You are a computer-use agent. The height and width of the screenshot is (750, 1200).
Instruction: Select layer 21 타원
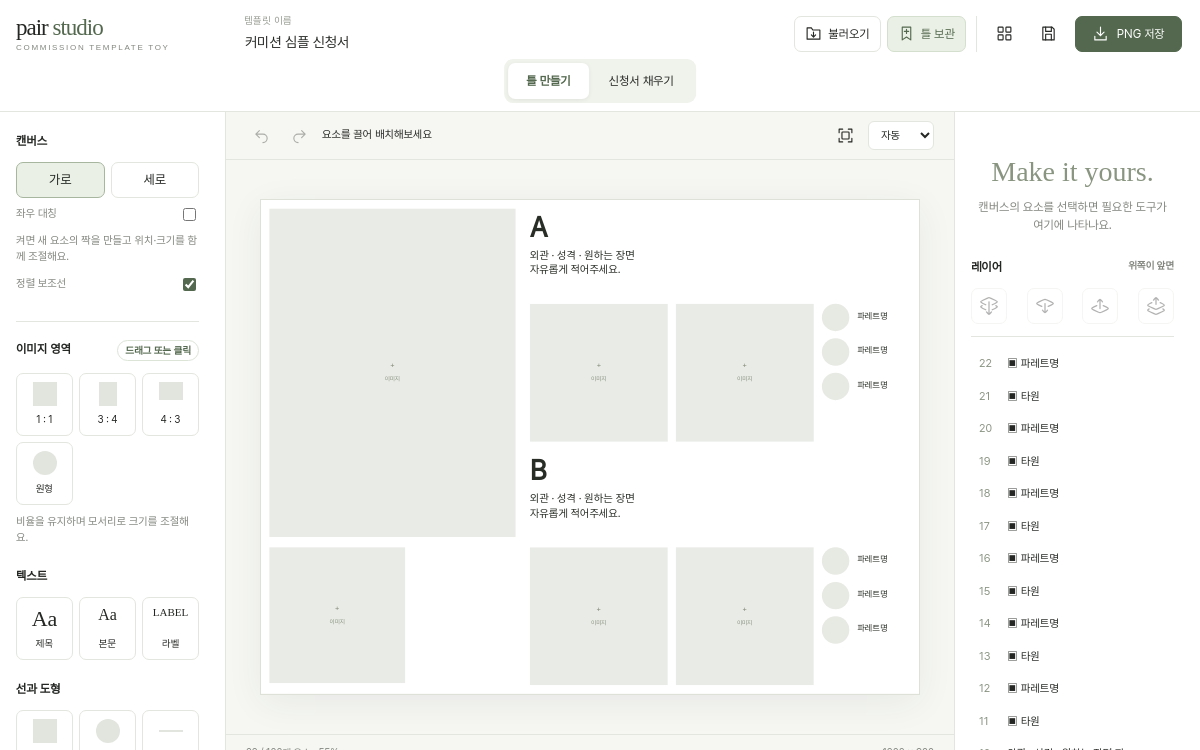tap(1072, 396)
